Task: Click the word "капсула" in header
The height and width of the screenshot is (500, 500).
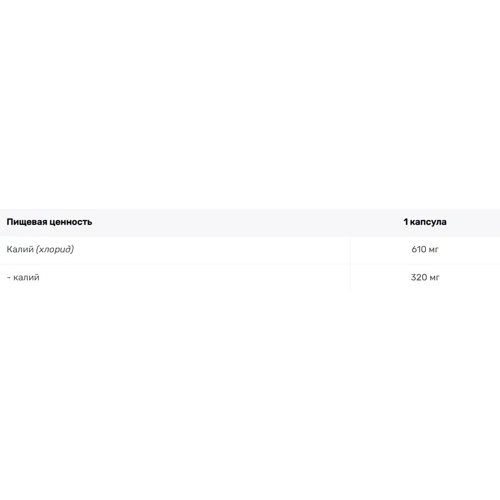Action: tap(428, 222)
